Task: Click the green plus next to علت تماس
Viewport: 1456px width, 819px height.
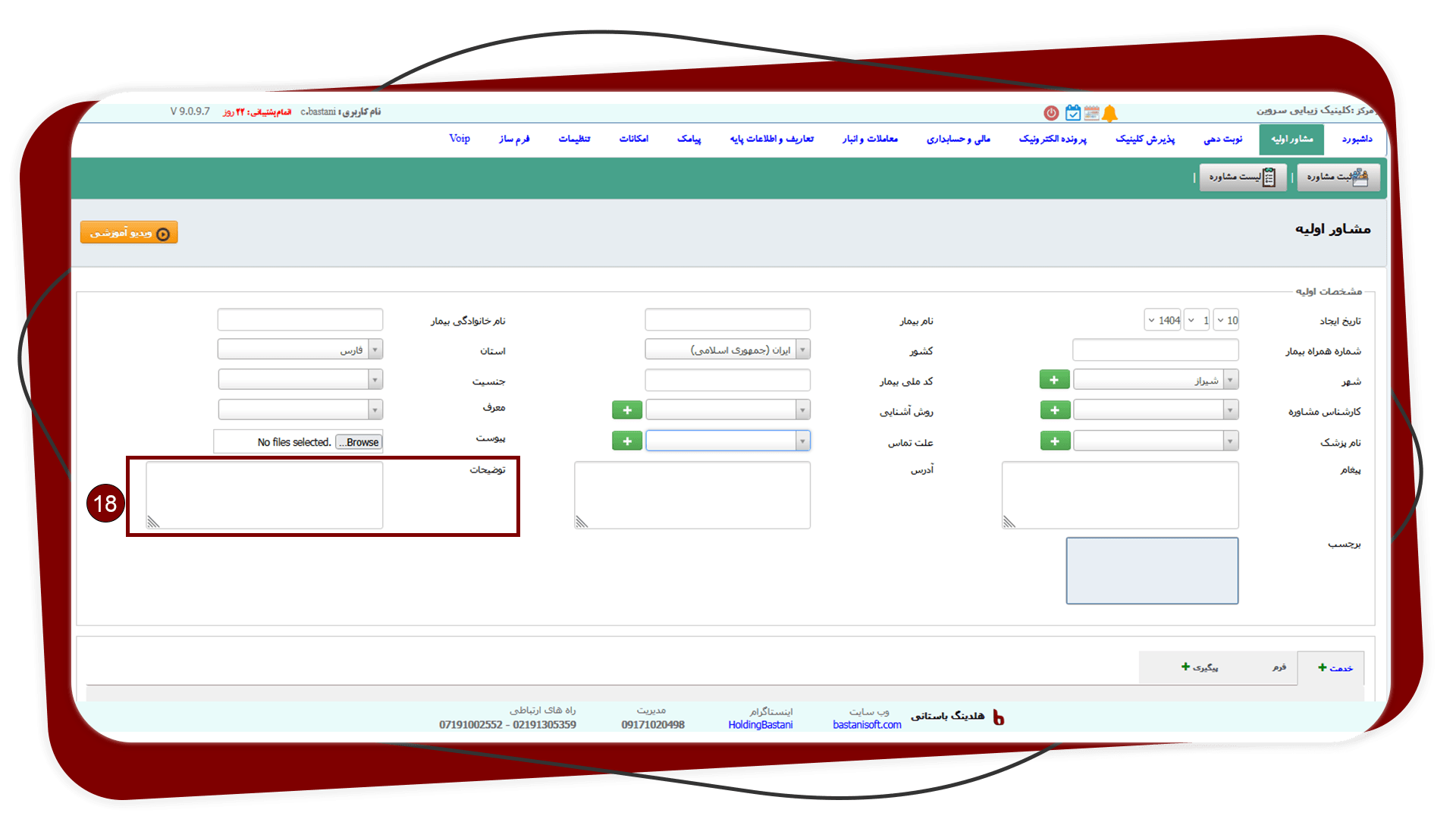Action: (x=627, y=441)
